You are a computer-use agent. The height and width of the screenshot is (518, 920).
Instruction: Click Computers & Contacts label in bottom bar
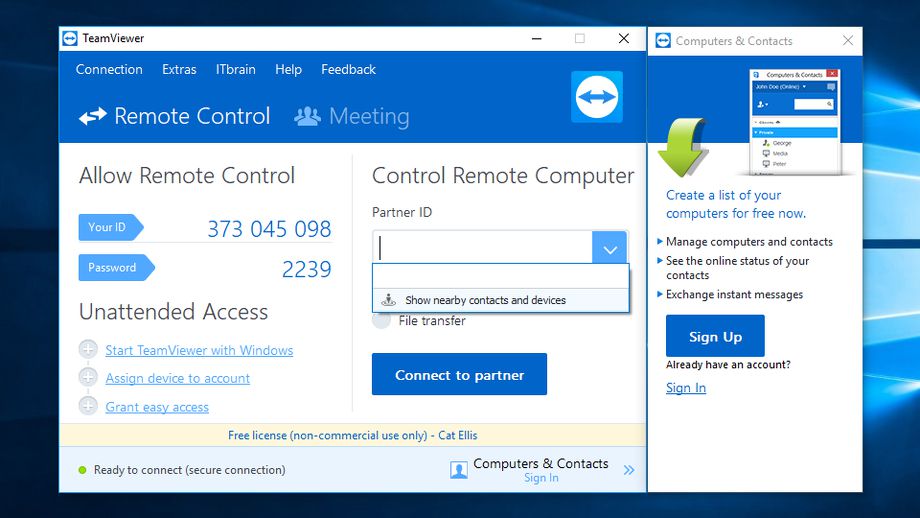(x=541, y=463)
